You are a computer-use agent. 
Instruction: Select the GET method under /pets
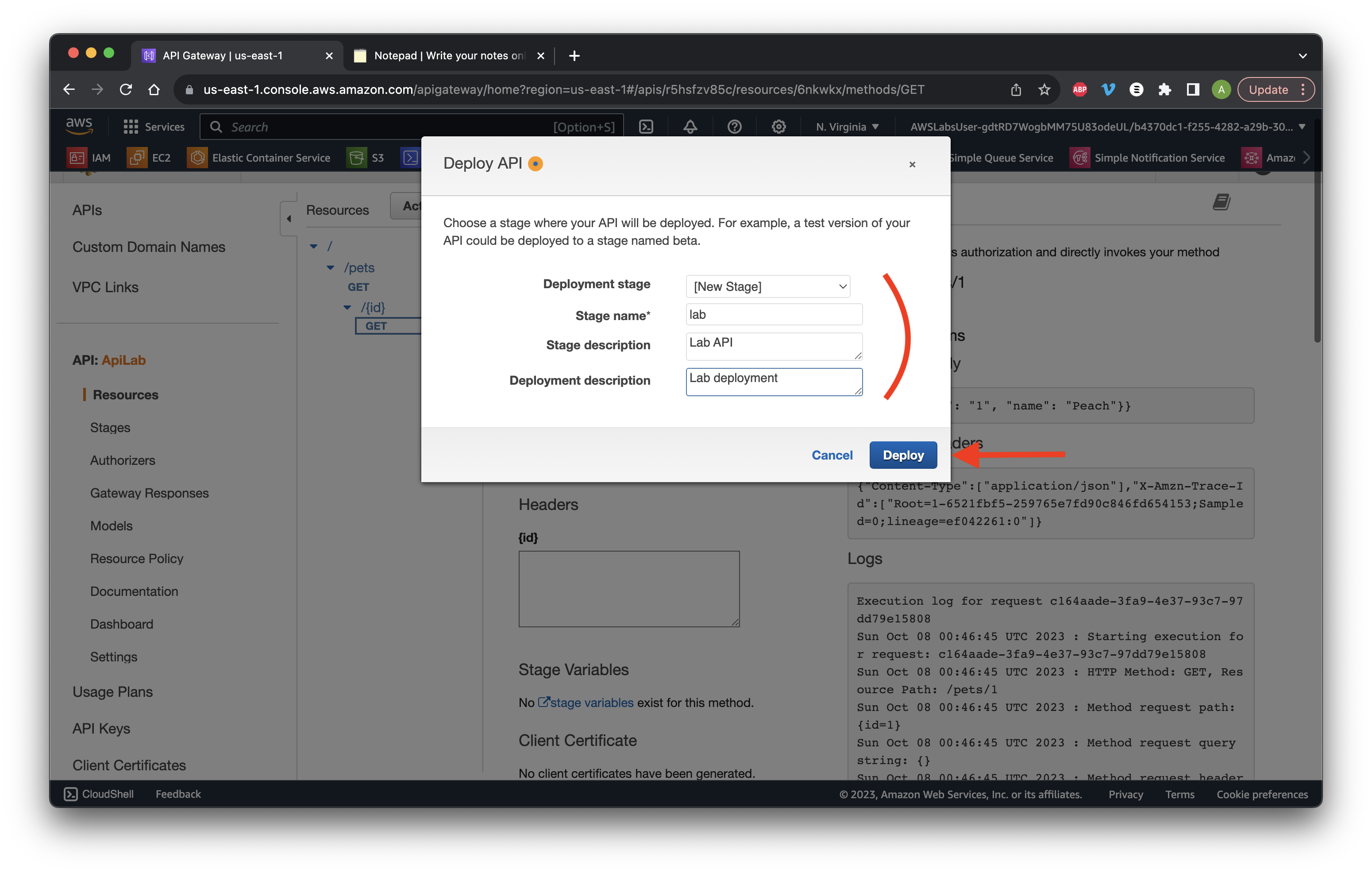[358, 286]
